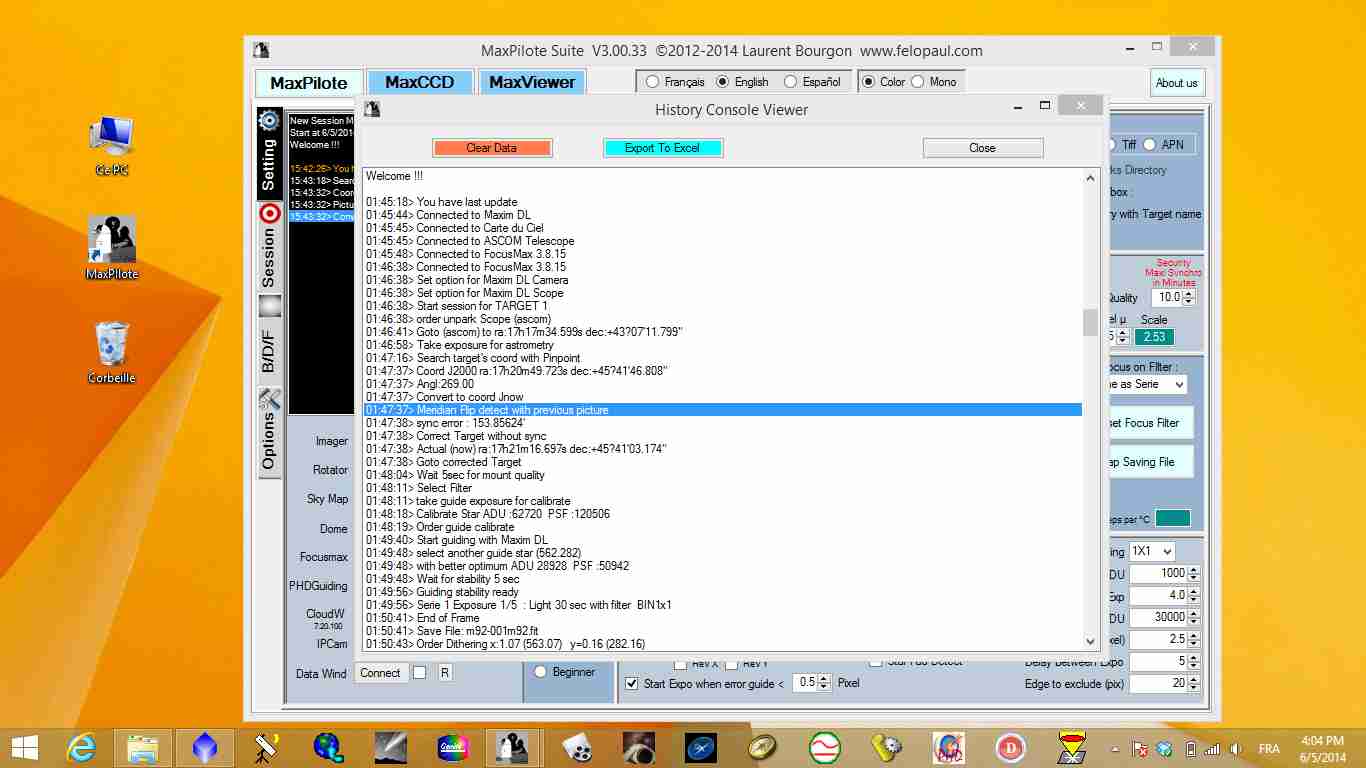Open the Windows Start button

tap(24, 747)
